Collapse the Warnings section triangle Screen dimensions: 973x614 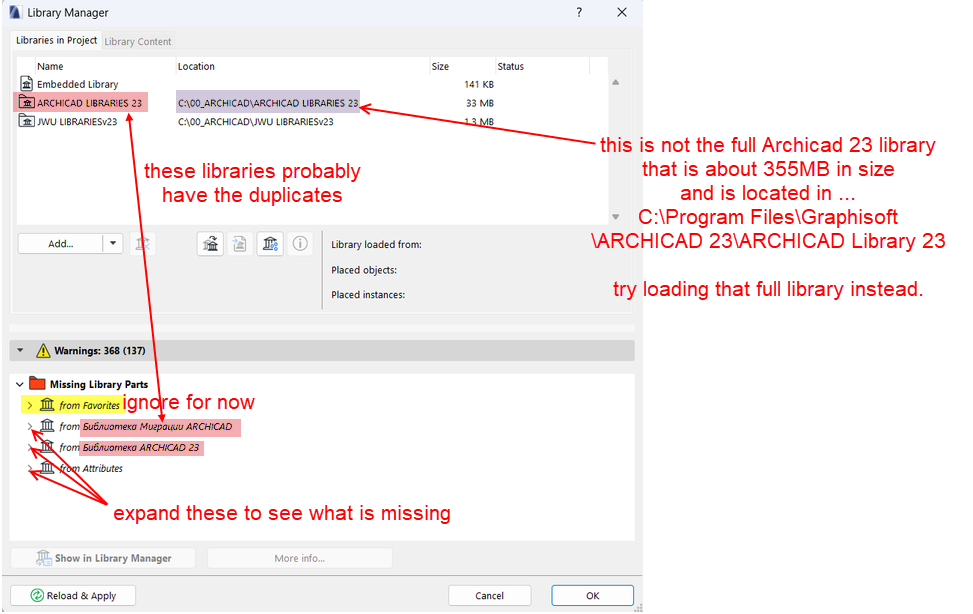(20, 351)
